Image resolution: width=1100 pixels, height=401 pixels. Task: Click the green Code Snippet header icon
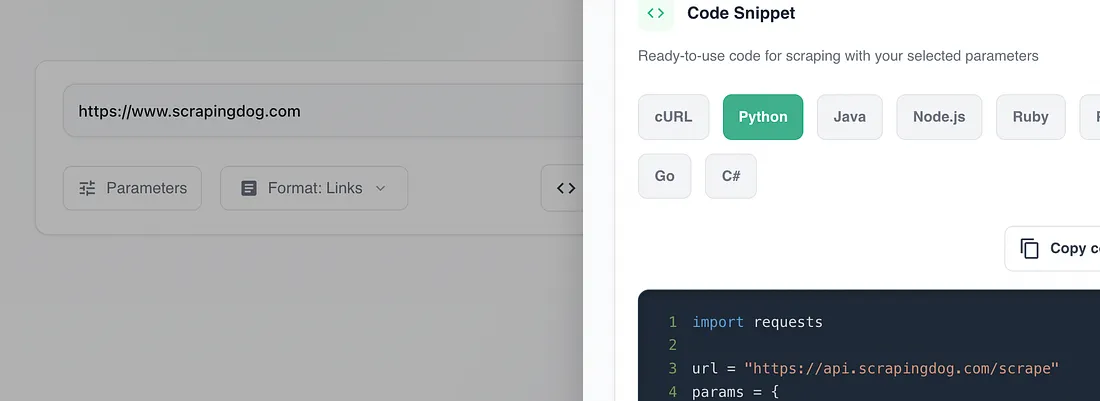tap(656, 13)
